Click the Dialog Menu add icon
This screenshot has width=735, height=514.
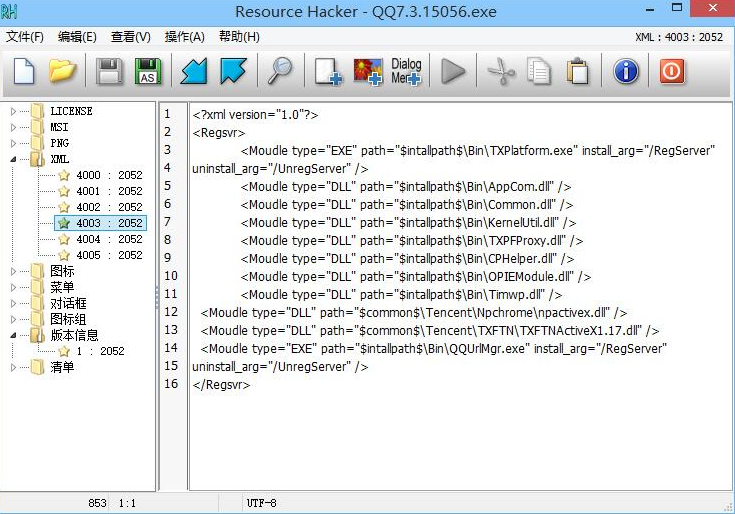(x=406, y=71)
